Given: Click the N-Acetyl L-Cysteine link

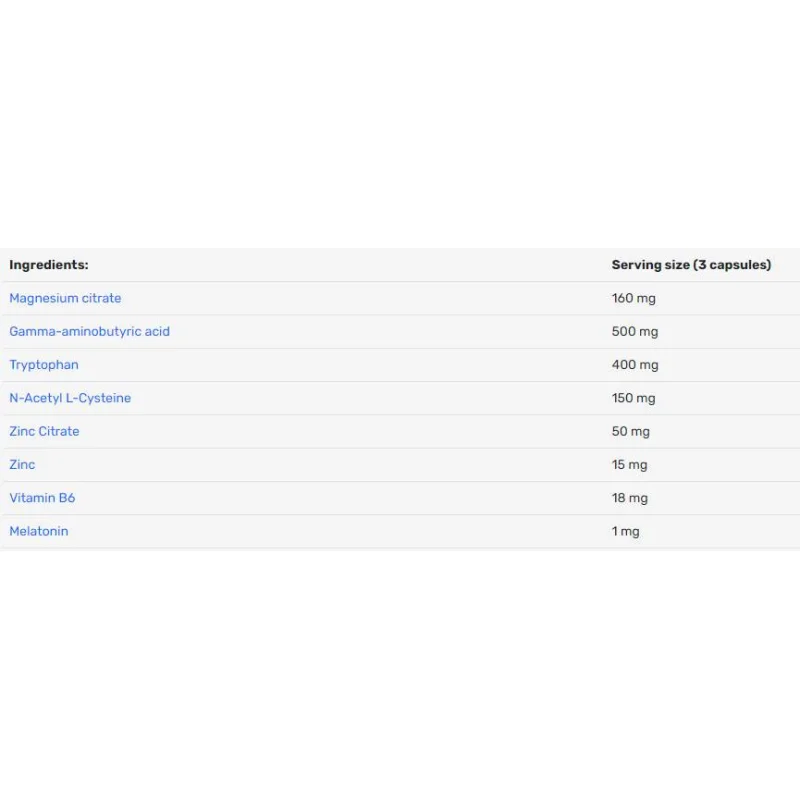Looking at the screenshot, I should click(70, 398).
